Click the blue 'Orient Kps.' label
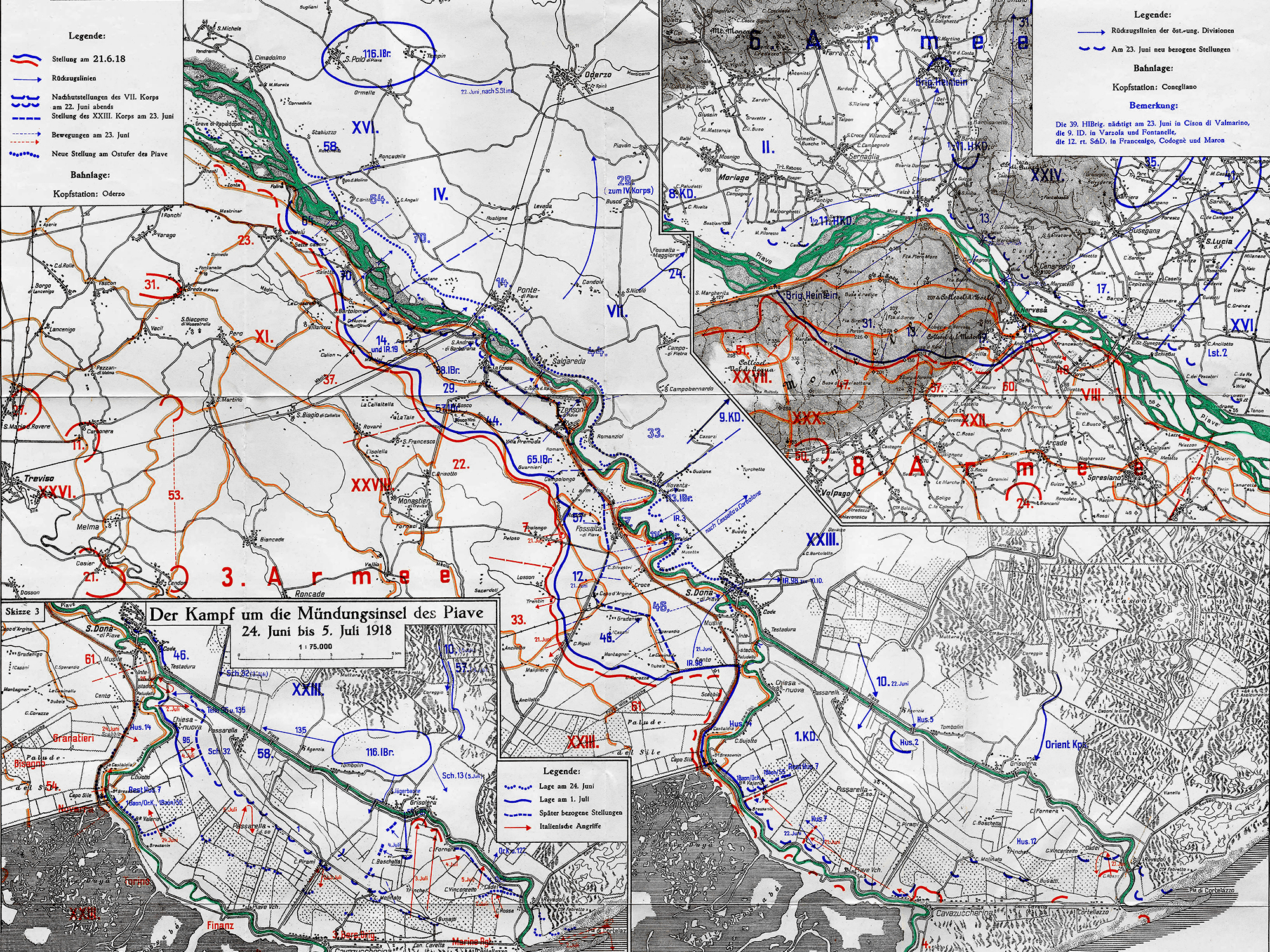1270x952 pixels. [1068, 744]
